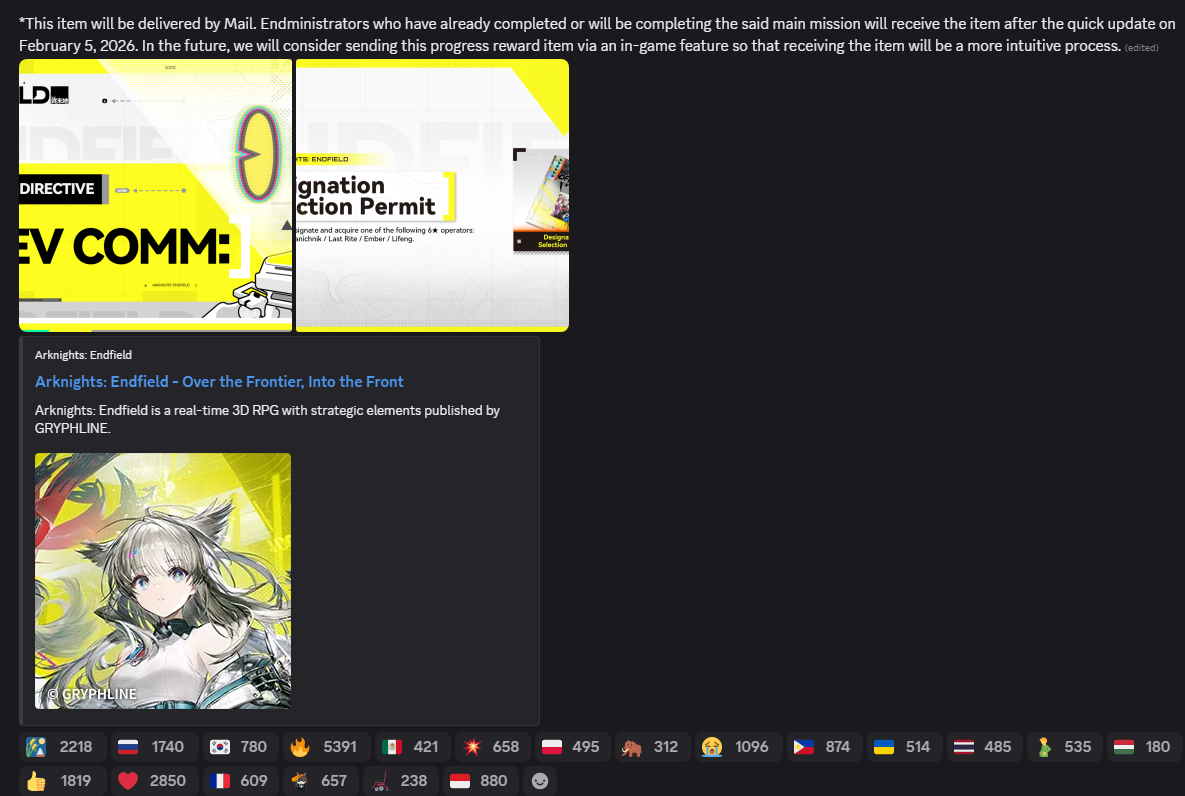Add the Indonesia flag reaction showing 880

tap(481, 780)
